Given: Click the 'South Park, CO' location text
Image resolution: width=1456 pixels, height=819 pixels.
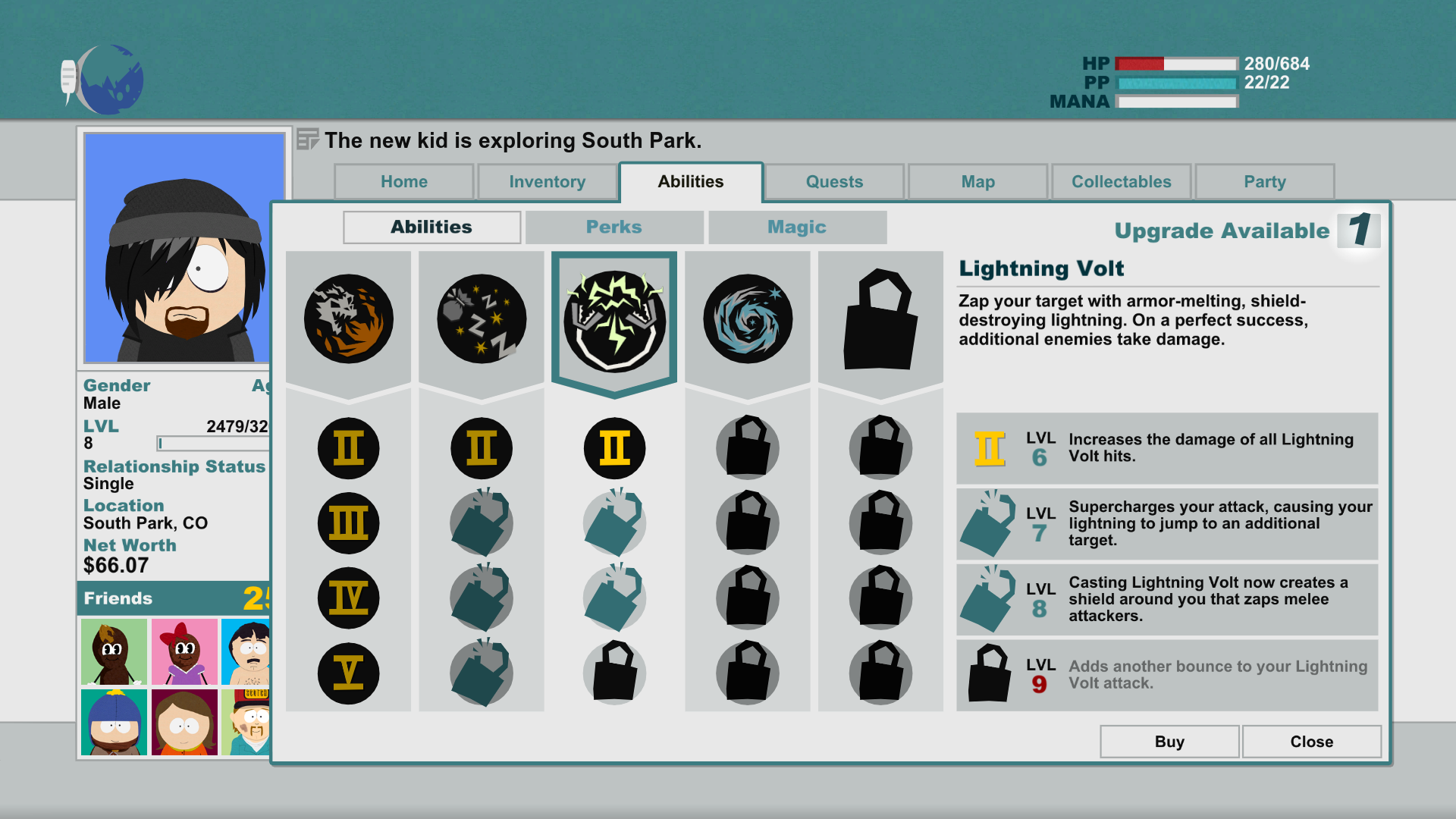Looking at the screenshot, I should 146,523.
